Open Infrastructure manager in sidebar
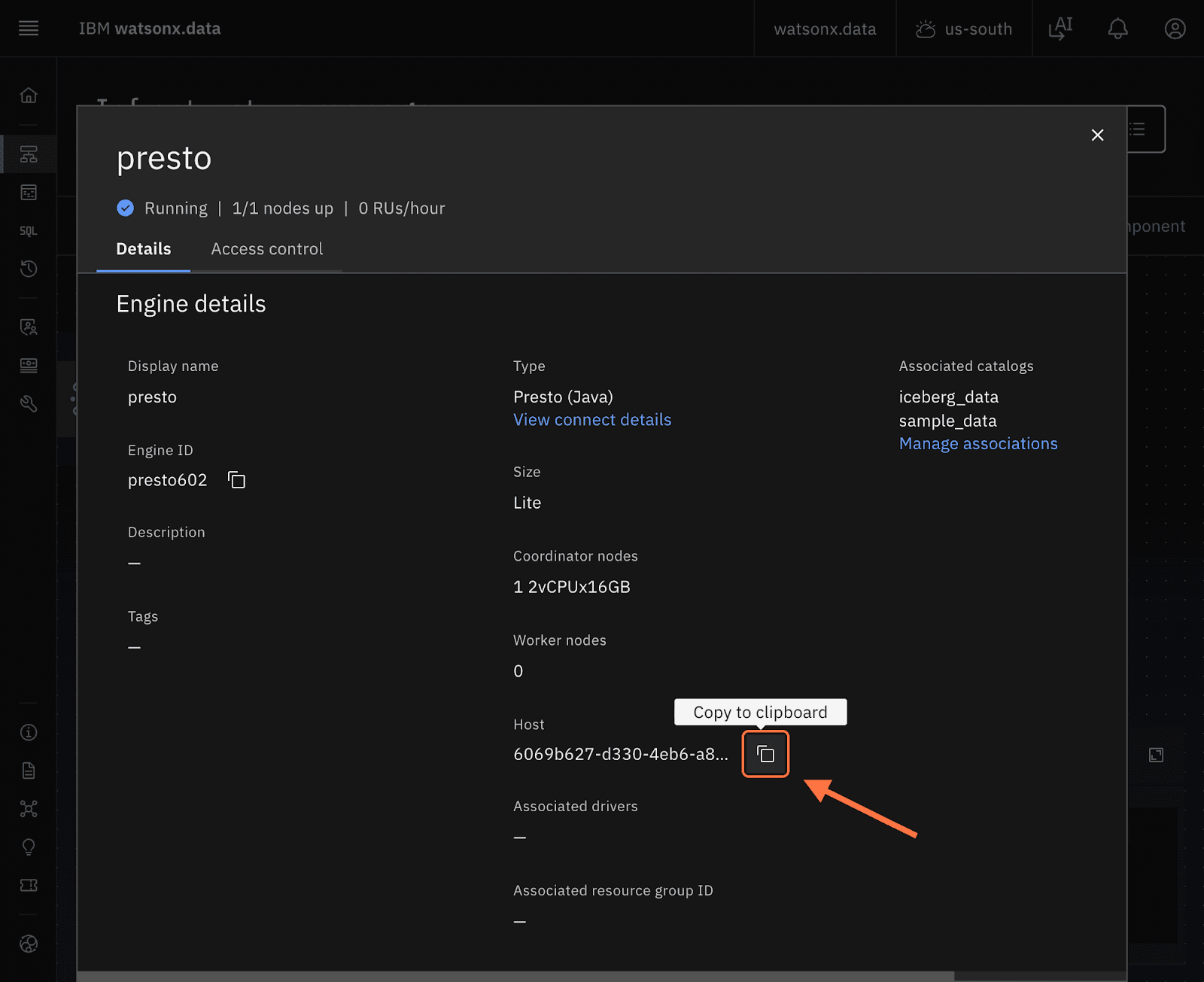The width and height of the screenshot is (1204, 982). [29, 154]
